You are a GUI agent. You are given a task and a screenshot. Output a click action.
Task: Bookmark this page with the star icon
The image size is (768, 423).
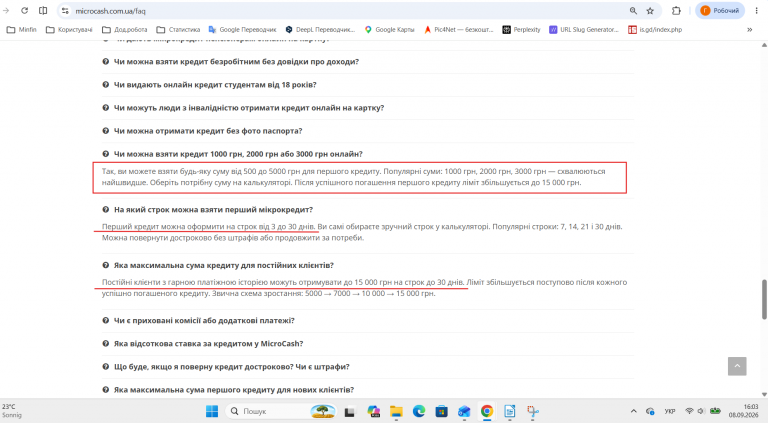tap(650, 11)
